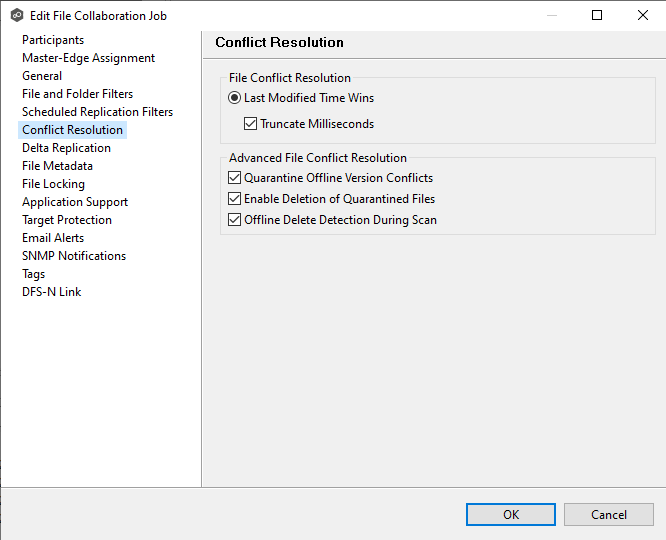Image resolution: width=666 pixels, height=540 pixels.
Task: Select General in the sidebar
Action: pos(42,76)
